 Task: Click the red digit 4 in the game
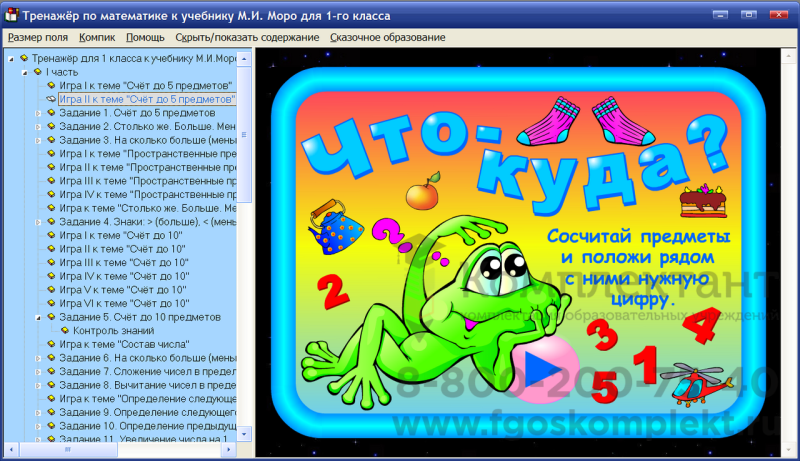click(702, 325)
